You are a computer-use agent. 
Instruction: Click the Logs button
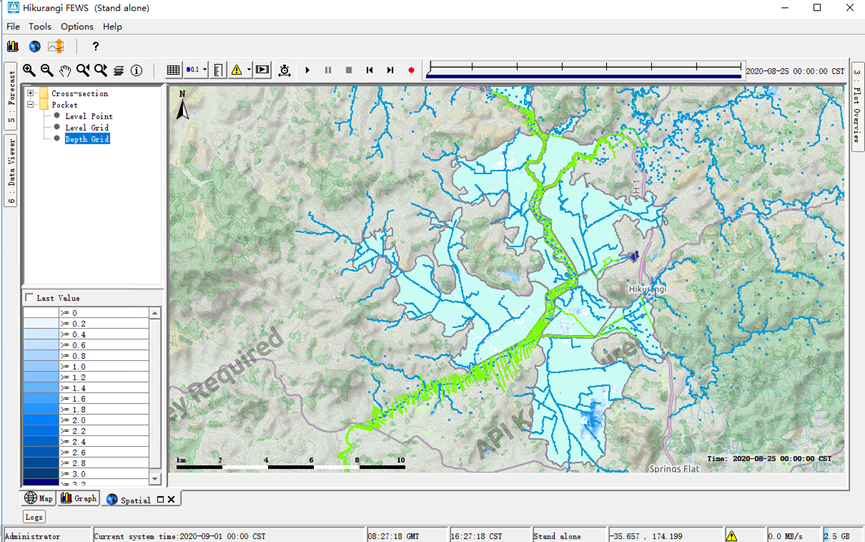pyautogui.click(x=34, y=517)
